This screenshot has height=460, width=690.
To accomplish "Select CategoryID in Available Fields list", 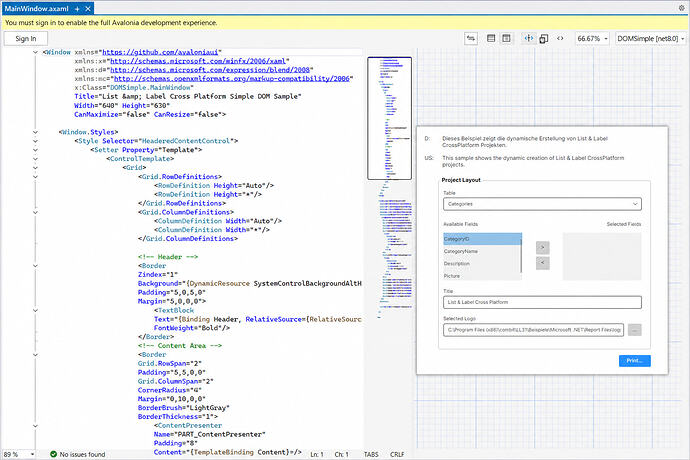I will (482, 239).
